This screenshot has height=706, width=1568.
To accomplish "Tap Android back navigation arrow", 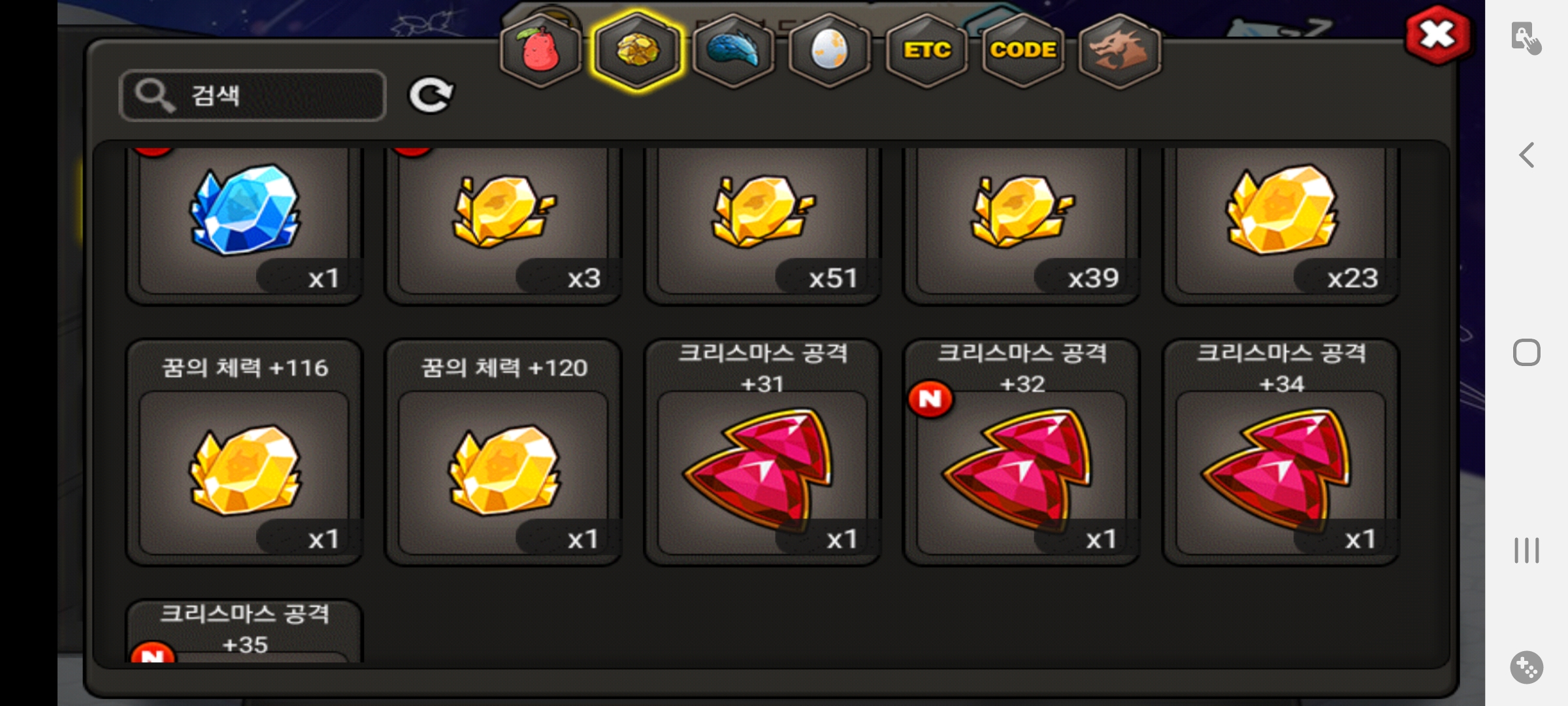I will pyautogui.click(x=1526, y=156).
